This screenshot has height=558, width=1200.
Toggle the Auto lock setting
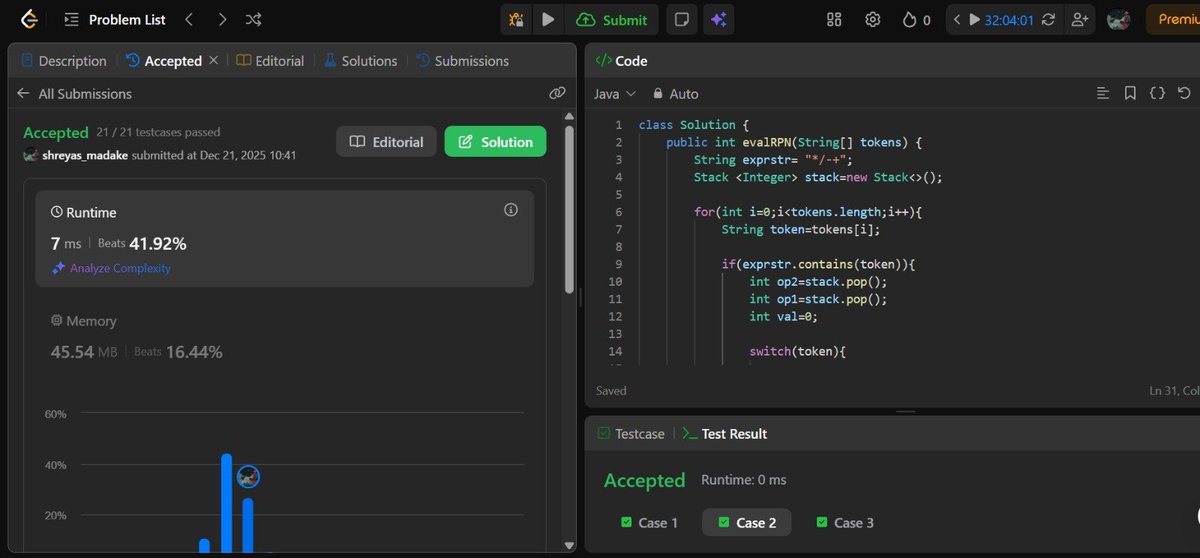tap(675, 94)
